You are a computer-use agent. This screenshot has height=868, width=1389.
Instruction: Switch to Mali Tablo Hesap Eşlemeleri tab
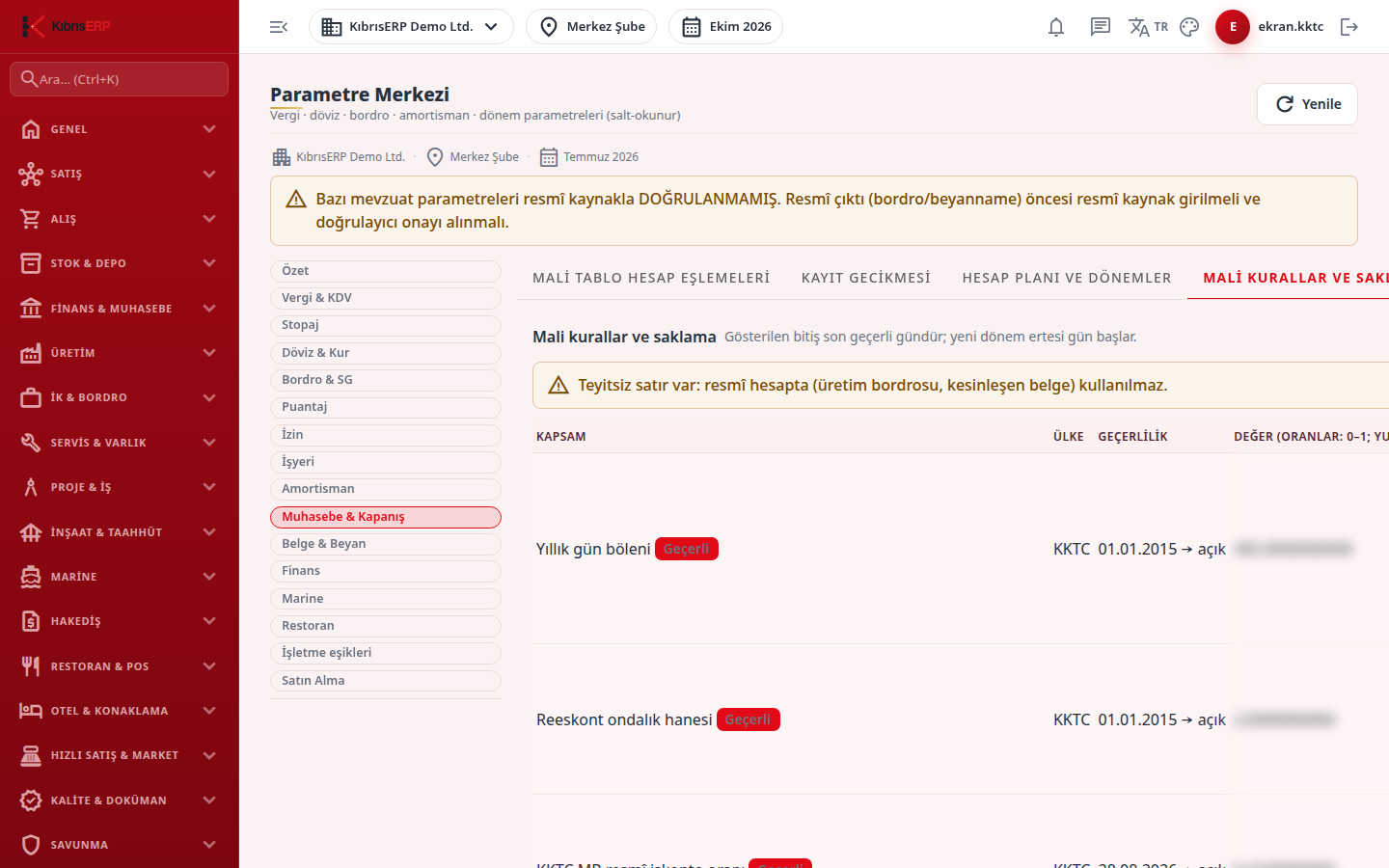point(651,278)
